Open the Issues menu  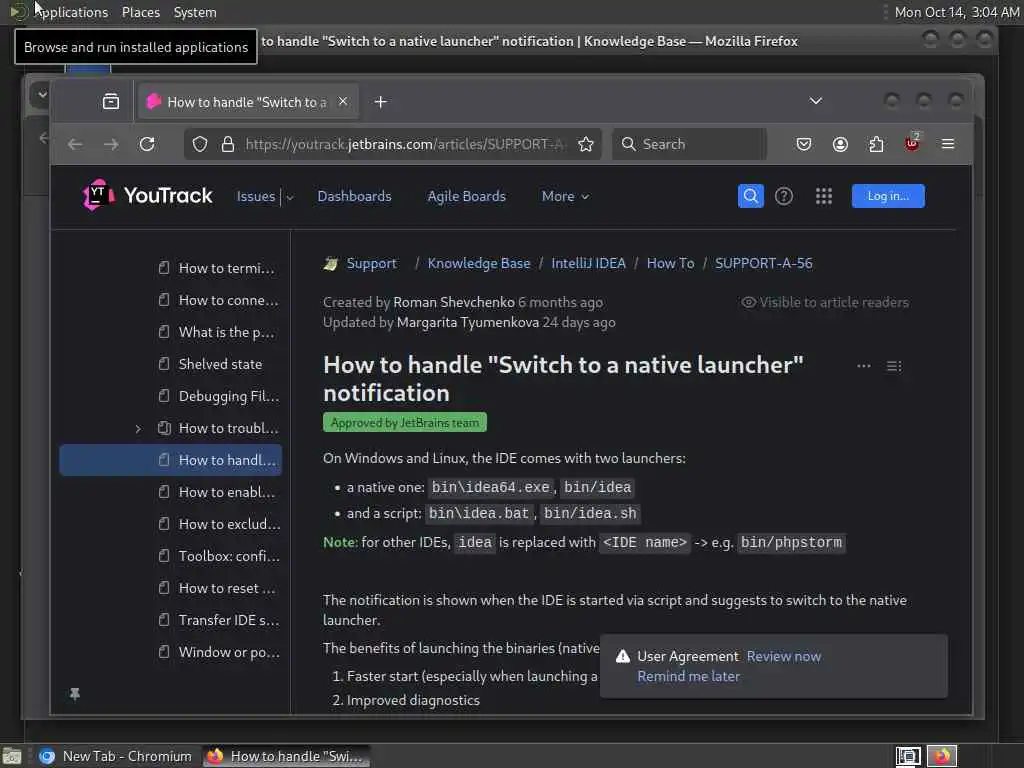tap(256, 197)
